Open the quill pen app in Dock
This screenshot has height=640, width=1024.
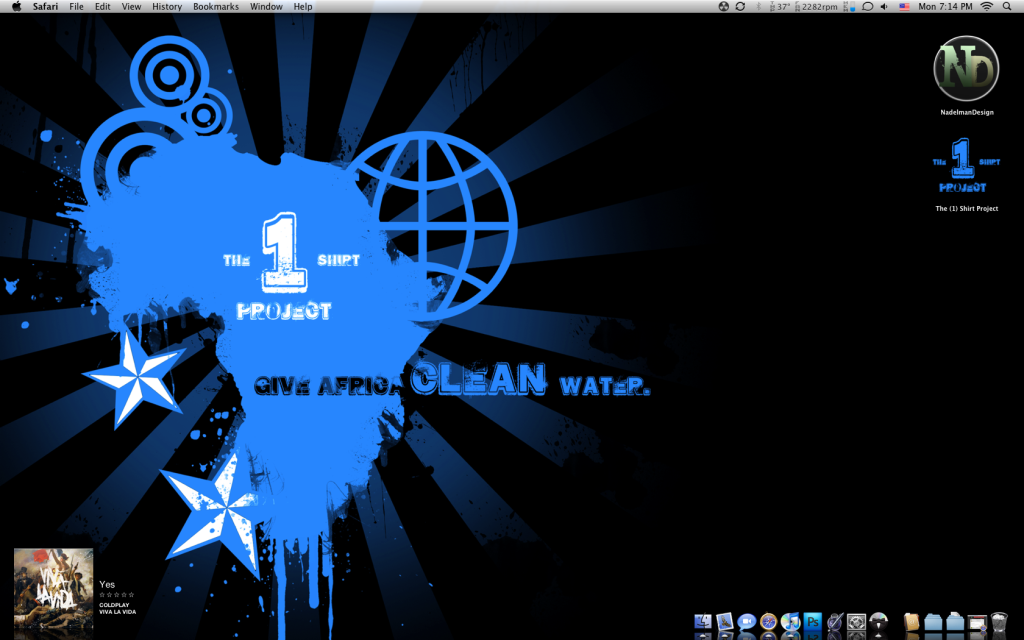click(x=835, y=621)
